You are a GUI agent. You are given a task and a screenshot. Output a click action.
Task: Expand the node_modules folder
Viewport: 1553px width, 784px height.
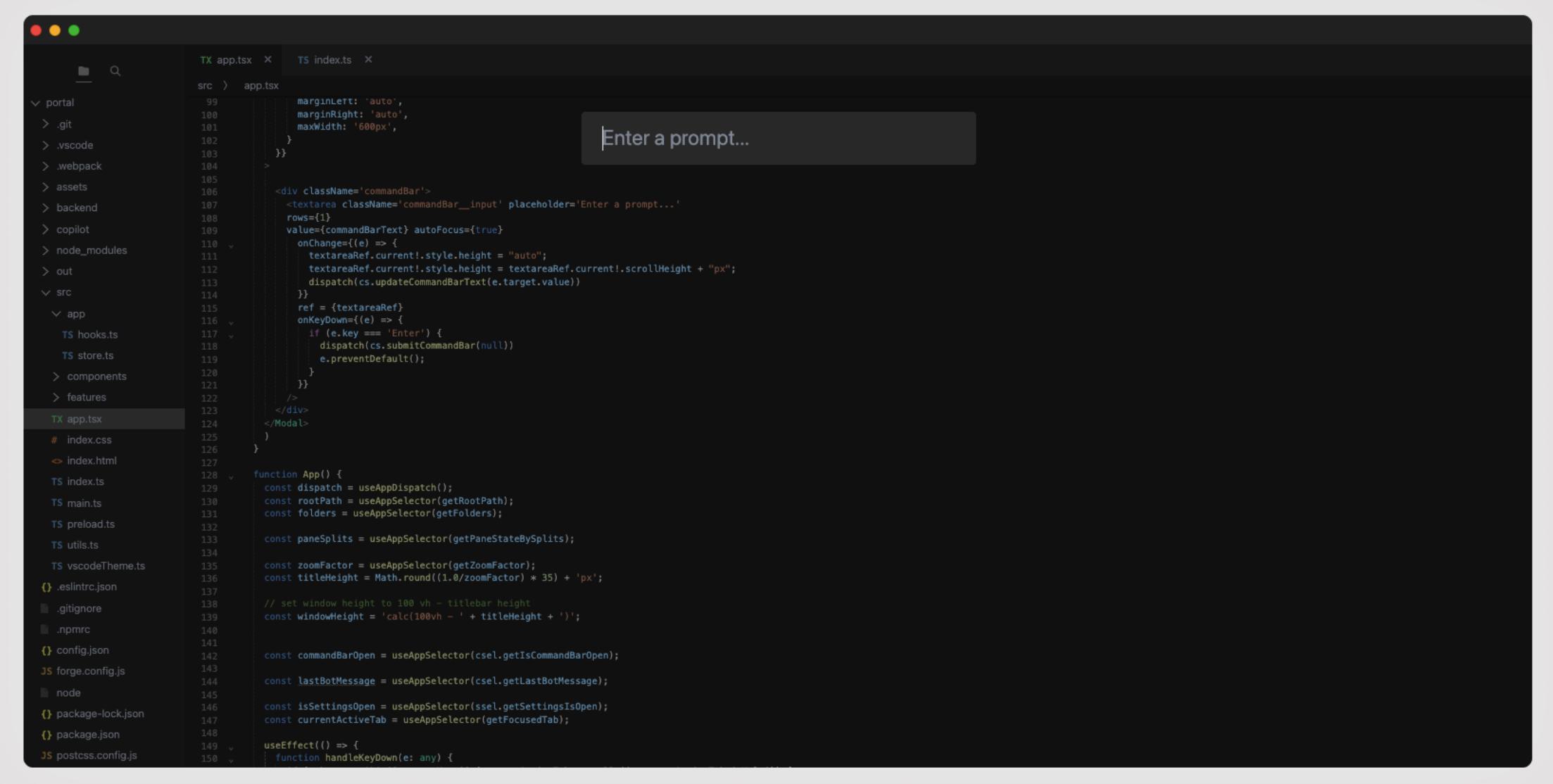pyautogui.click(x=46, y=251)
